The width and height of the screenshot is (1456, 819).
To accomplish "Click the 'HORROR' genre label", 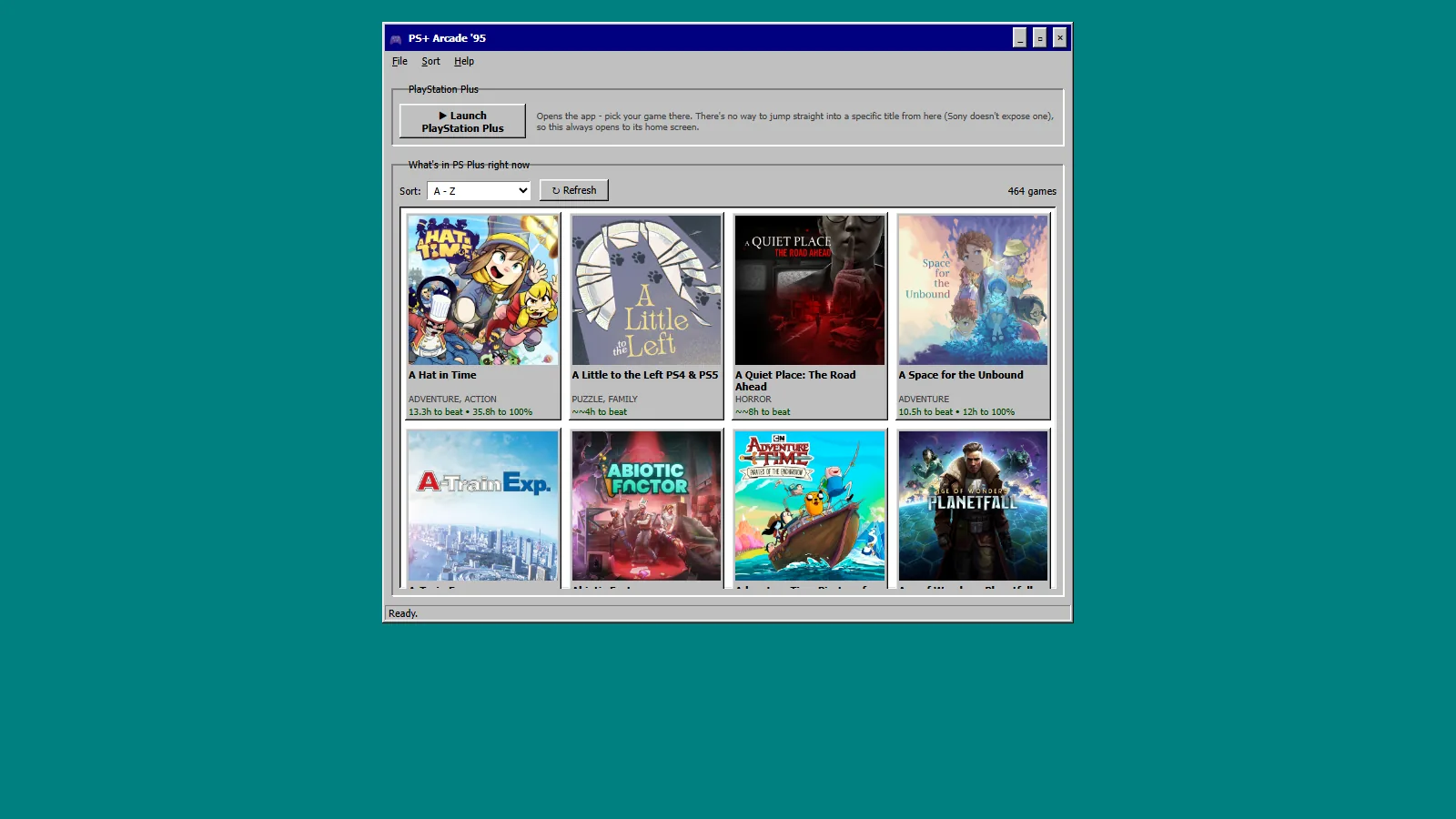I will [753, 399].
